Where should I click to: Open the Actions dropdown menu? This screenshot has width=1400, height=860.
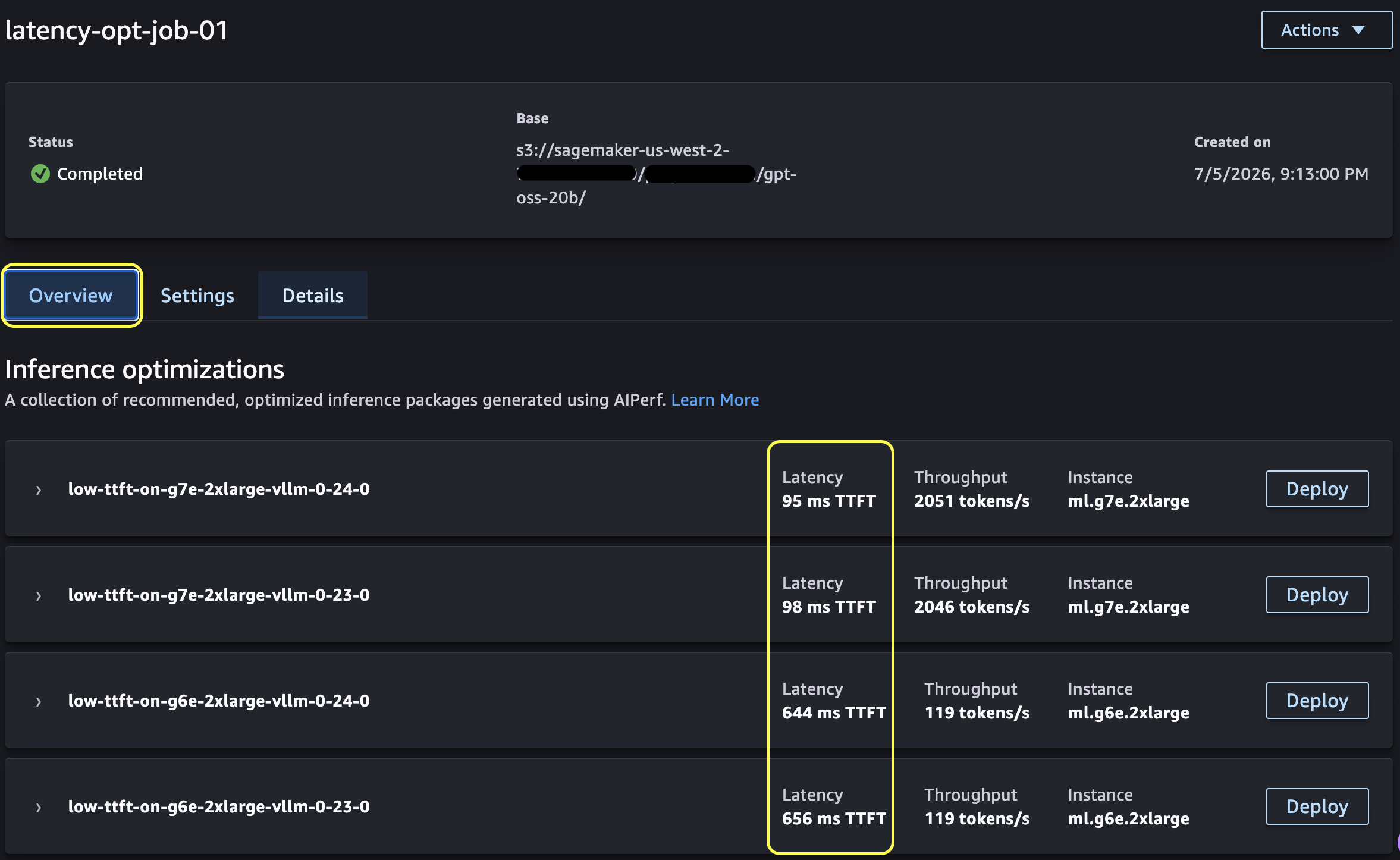point(1326,30)
